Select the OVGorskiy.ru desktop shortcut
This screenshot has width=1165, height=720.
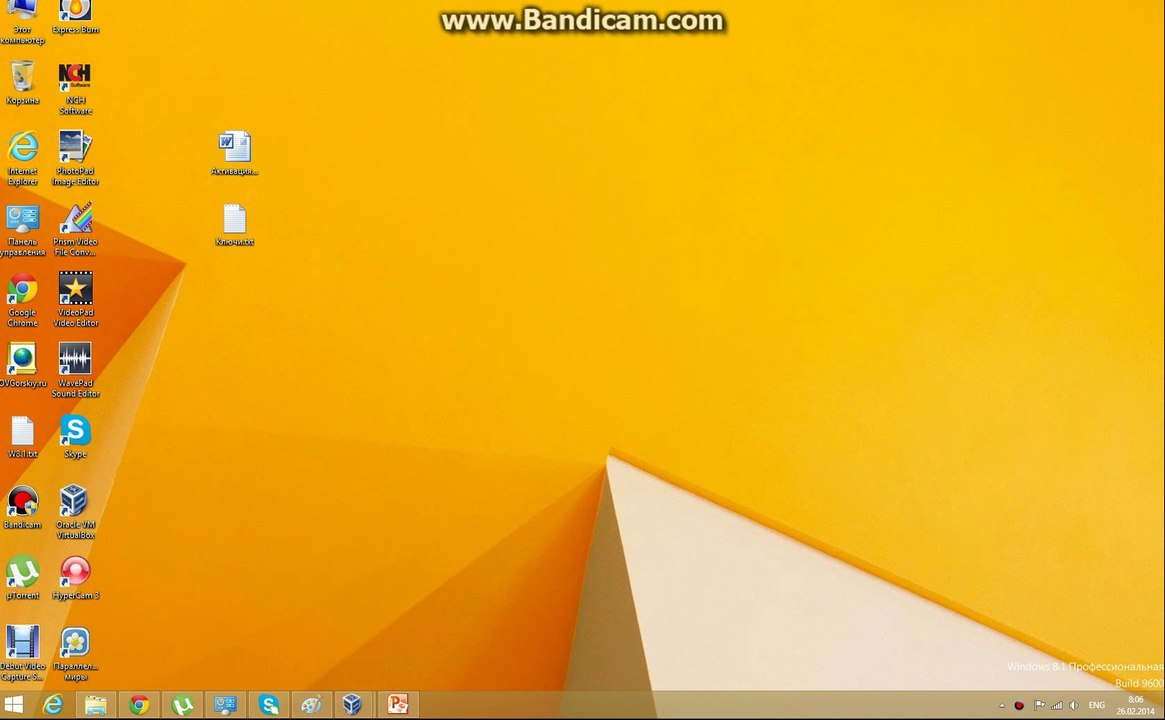coord(22,366)
